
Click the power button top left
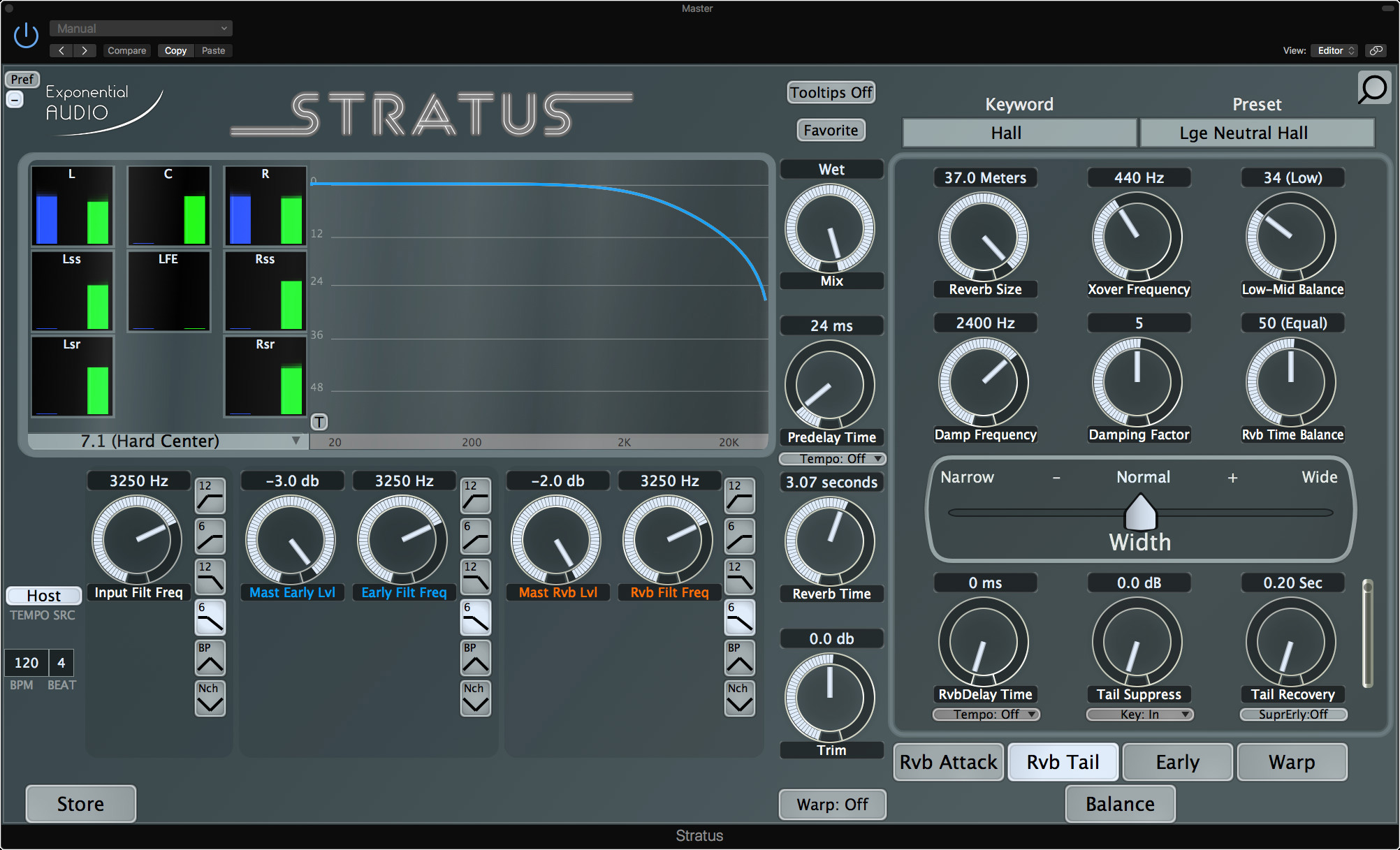coord(25,34)
